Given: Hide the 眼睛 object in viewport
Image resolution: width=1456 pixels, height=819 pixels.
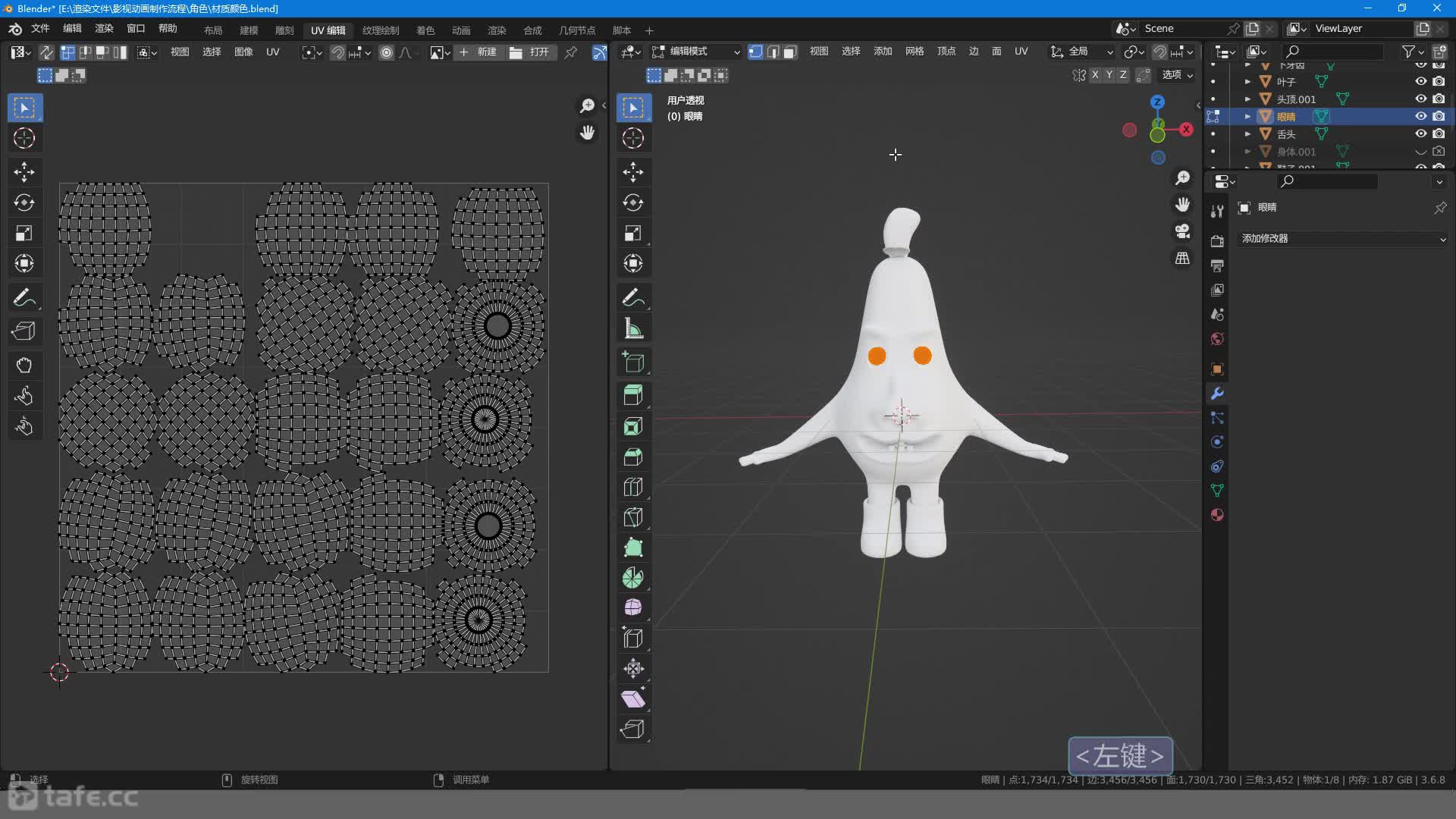Looking at the screenshot, I should pos(1421,116).
